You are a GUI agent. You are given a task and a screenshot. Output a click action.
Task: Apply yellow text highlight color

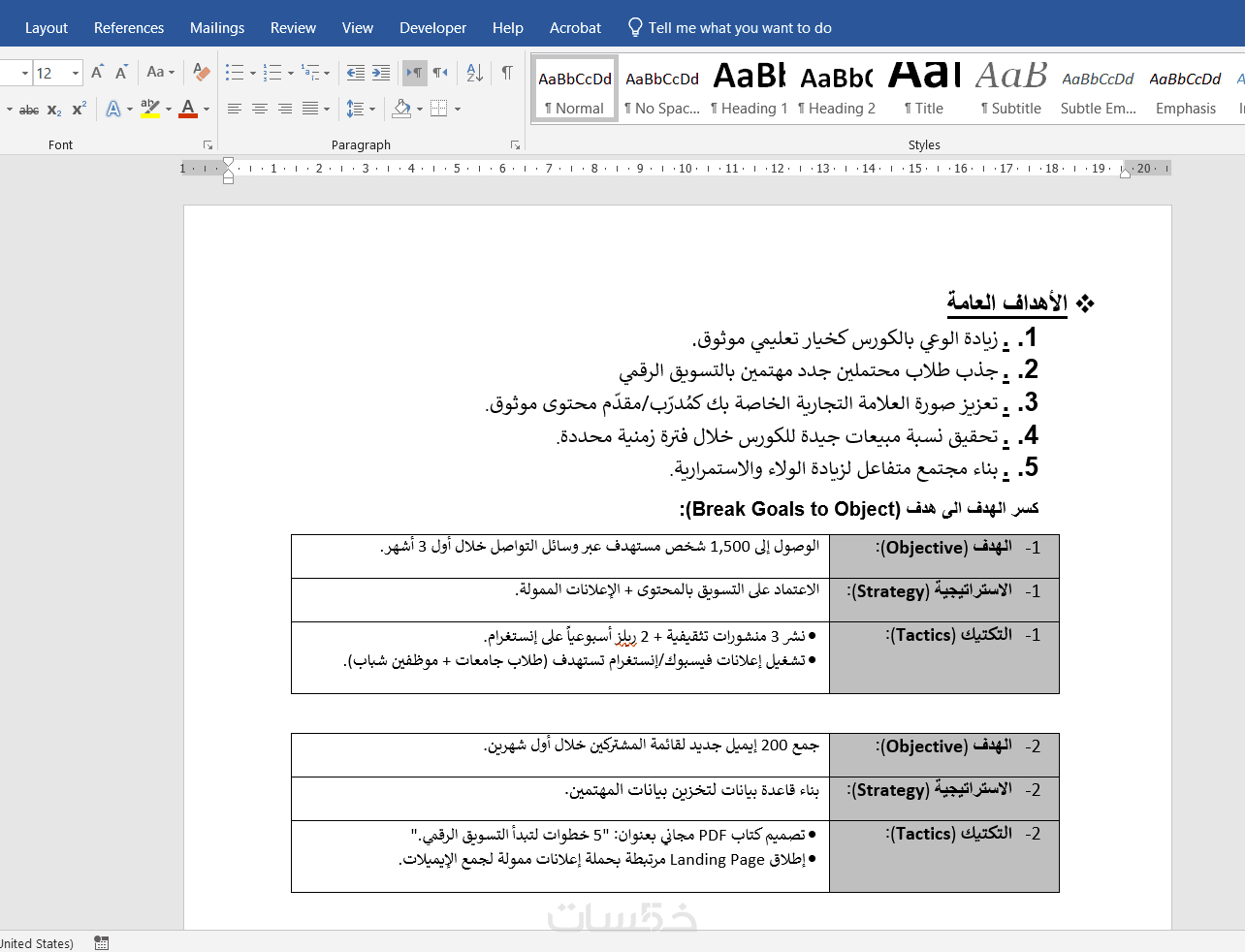tap(150, 109)
